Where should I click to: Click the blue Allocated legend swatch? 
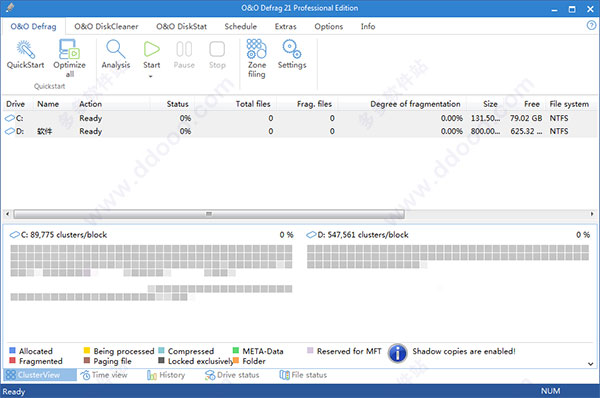coord(12,351)
